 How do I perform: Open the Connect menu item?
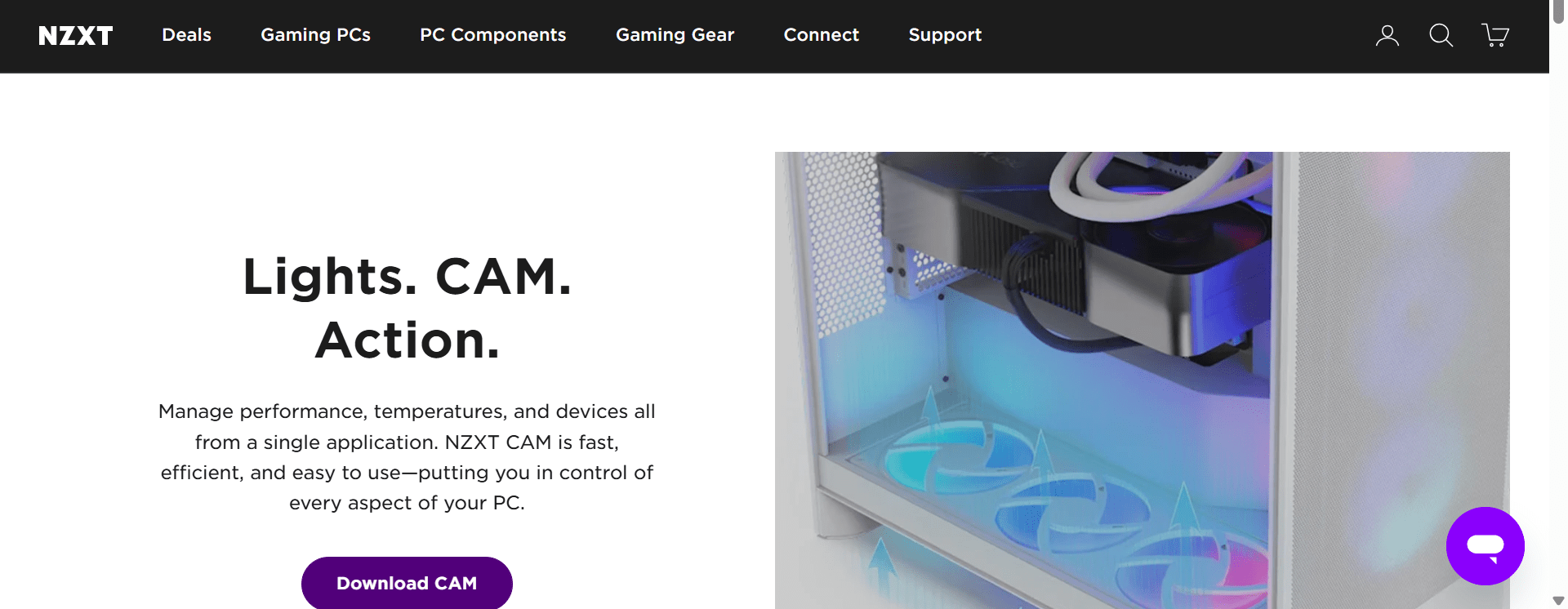coord(821,35)
